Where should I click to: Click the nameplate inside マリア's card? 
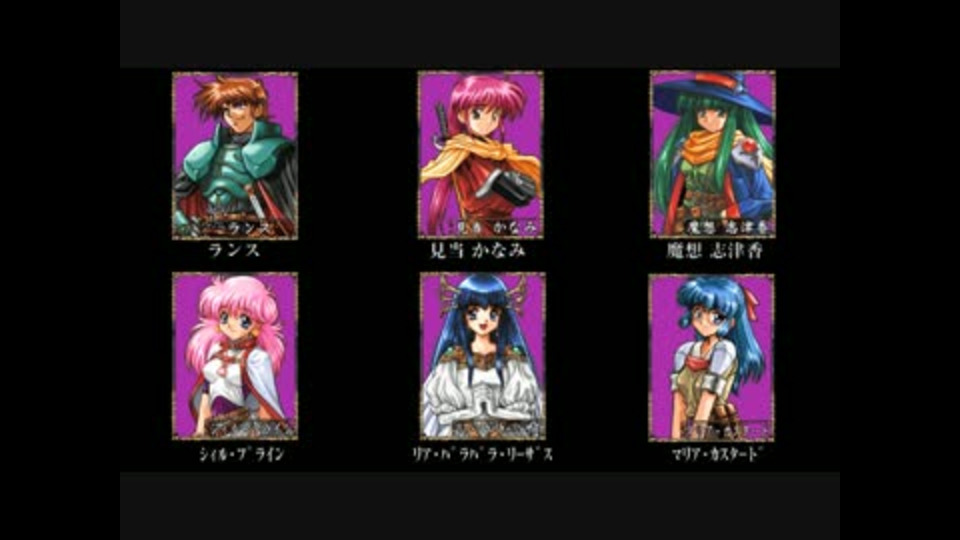[x=729, y=429]
